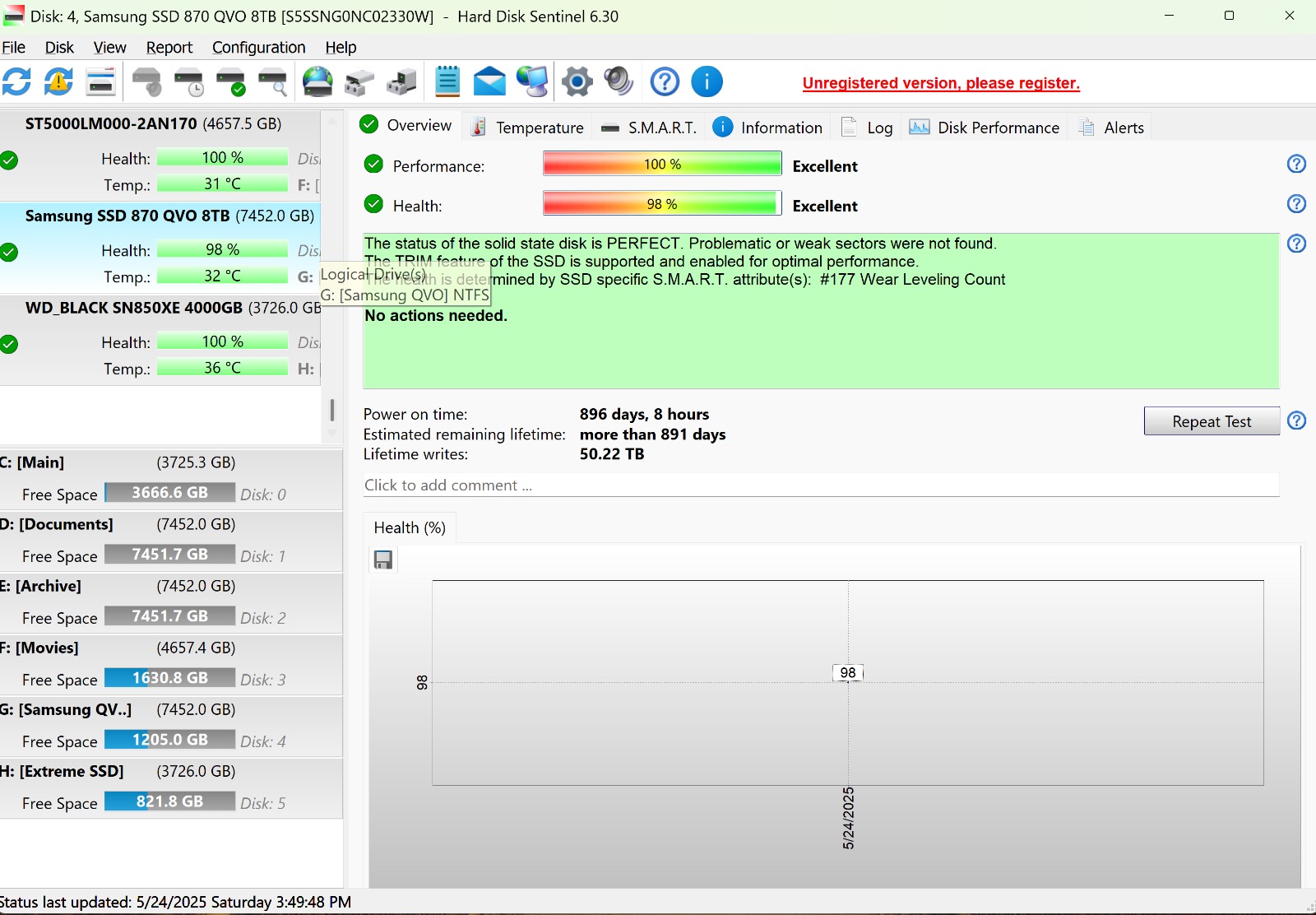Screen dimensions: 1316x915
Task: Click the toolbar question mark help icon
Action: (665, 81)
